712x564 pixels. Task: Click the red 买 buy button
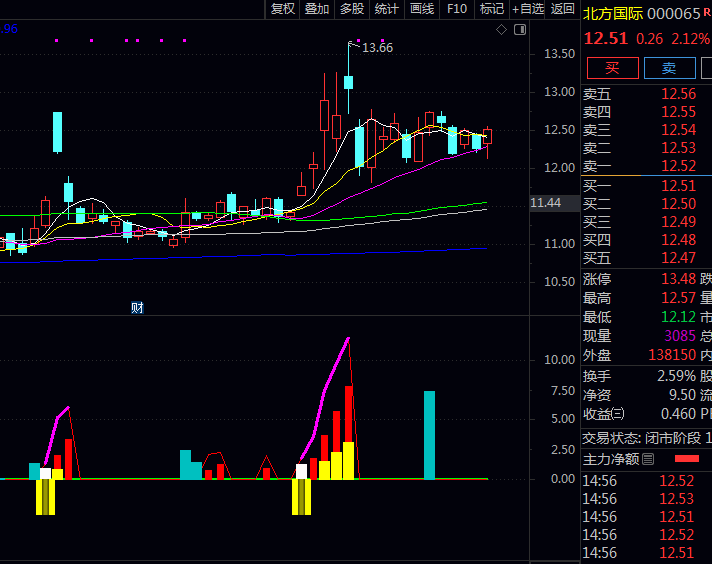(x=612, y=68)
